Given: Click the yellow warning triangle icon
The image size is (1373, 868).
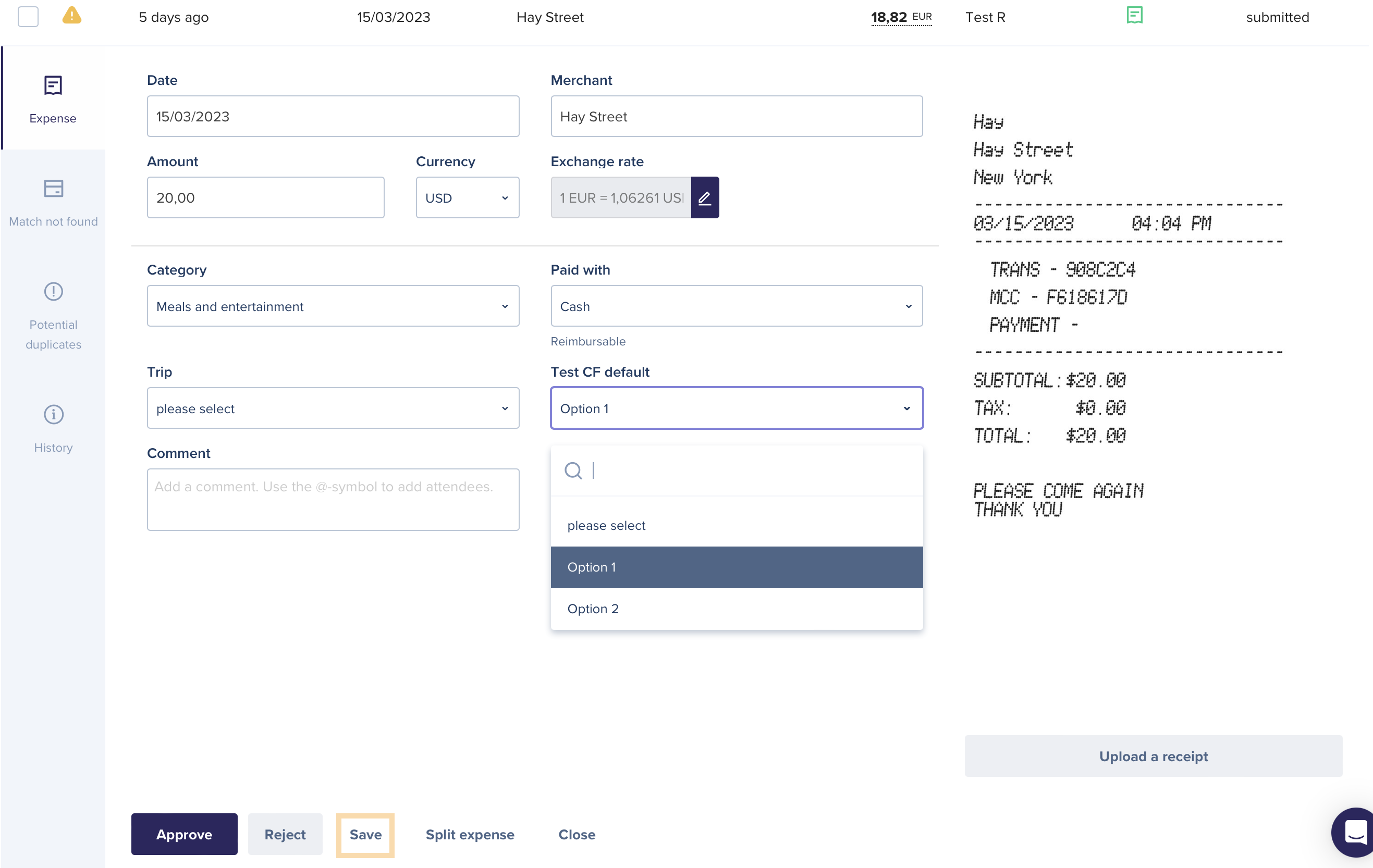Looking at the screenshot, I should 72,16.
